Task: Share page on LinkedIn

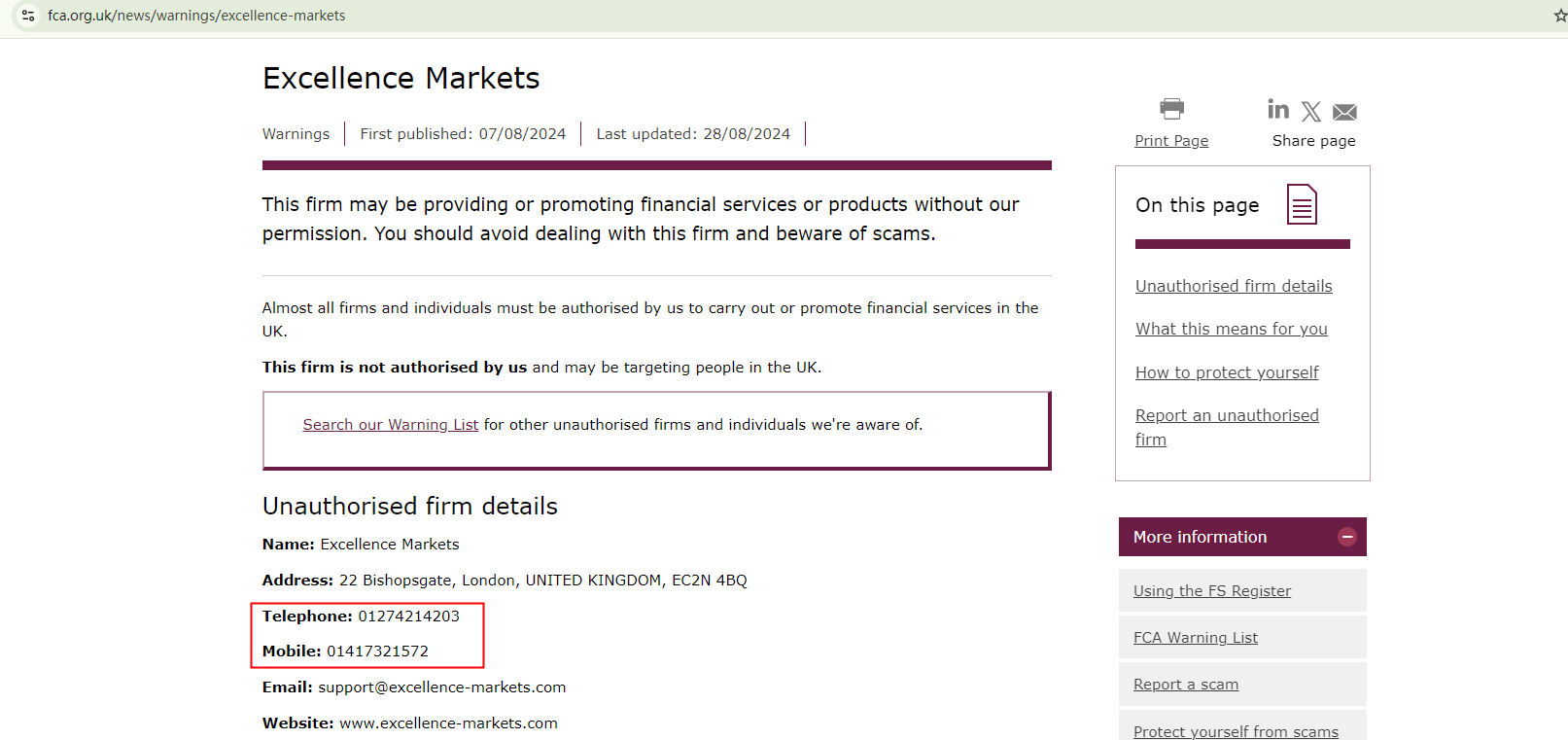Action: click(x=1278, y=109)
